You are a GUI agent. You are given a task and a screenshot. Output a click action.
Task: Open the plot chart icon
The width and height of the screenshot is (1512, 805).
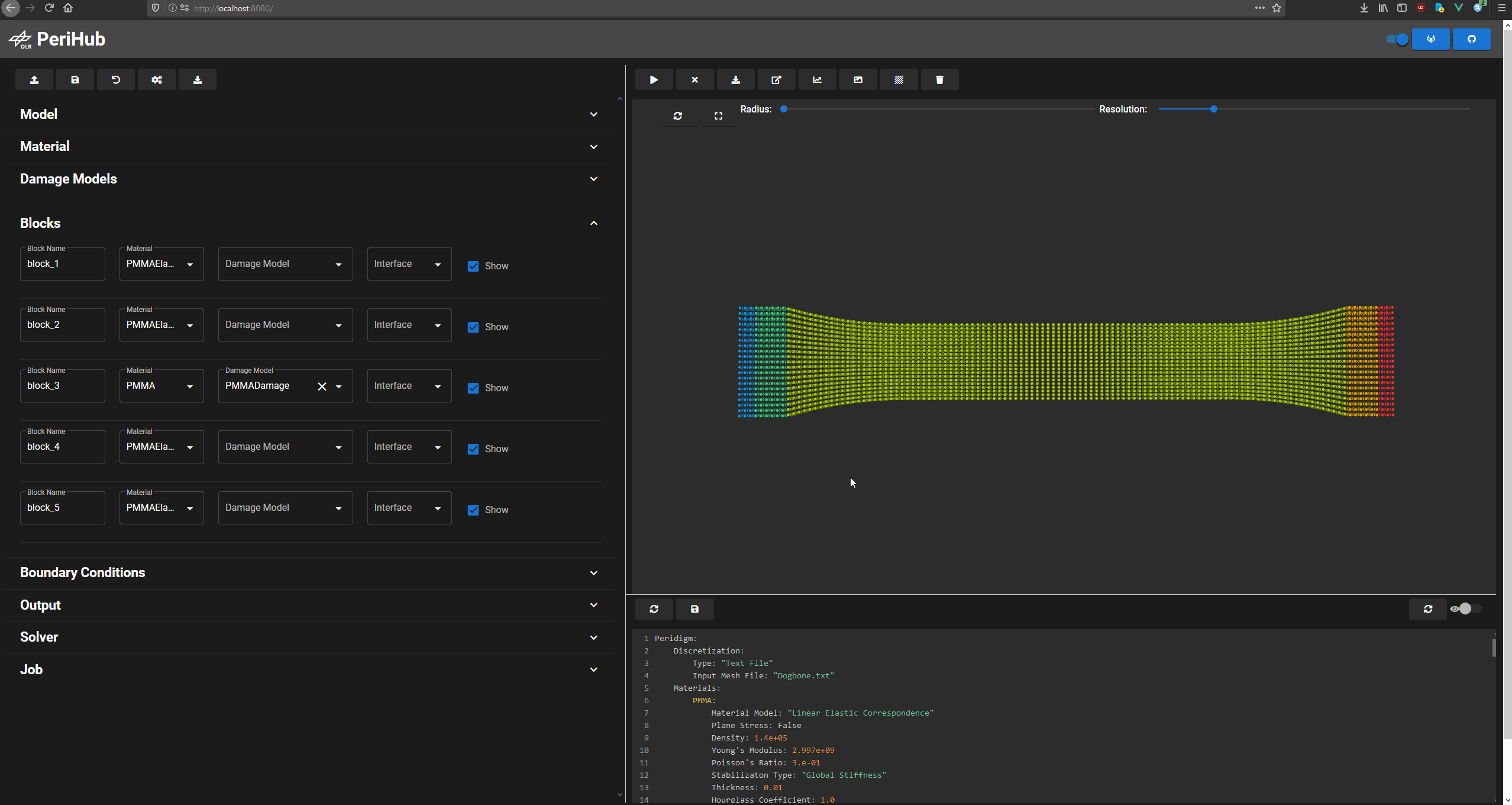pos(818,80)
